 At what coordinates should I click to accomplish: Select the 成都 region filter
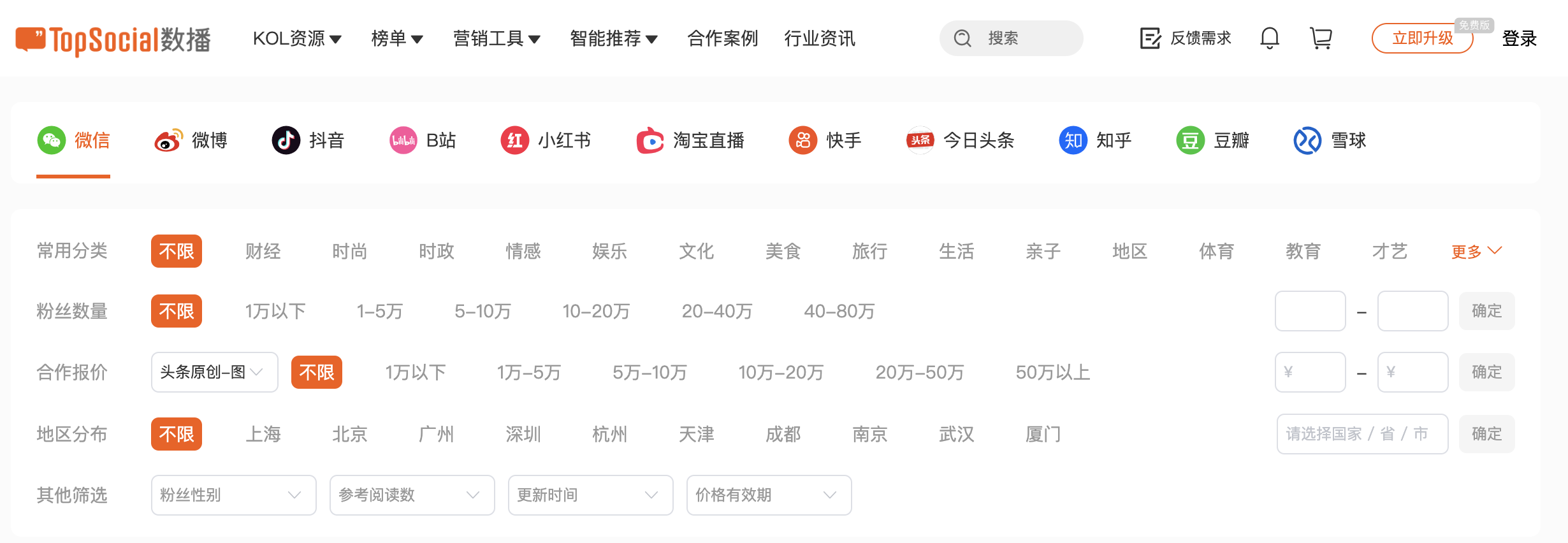(x=783, y=434)
